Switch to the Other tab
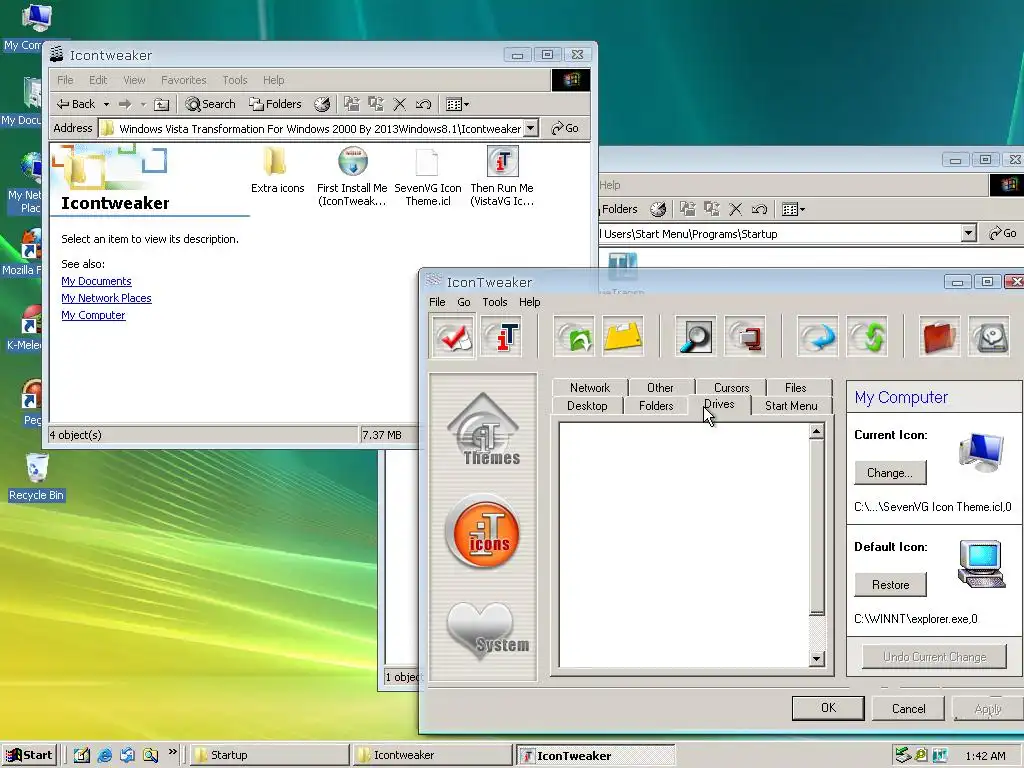Viewport: 1024px width, 768px height. 660,387
